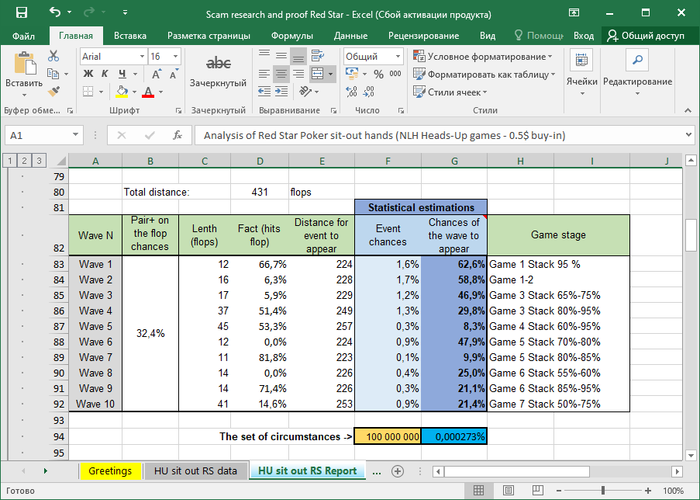This screenshot has width=700, height=500.
Task: Toggle italic К formatting
Action: coord(104,74)
